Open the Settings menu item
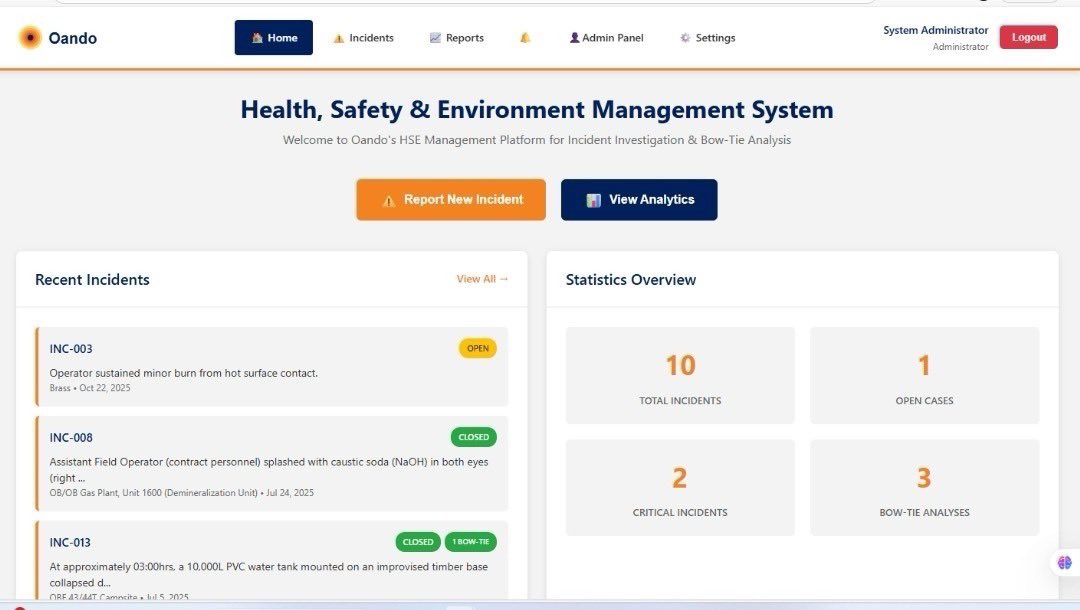This screenshot has width=1080, height=610. point(707,38)
